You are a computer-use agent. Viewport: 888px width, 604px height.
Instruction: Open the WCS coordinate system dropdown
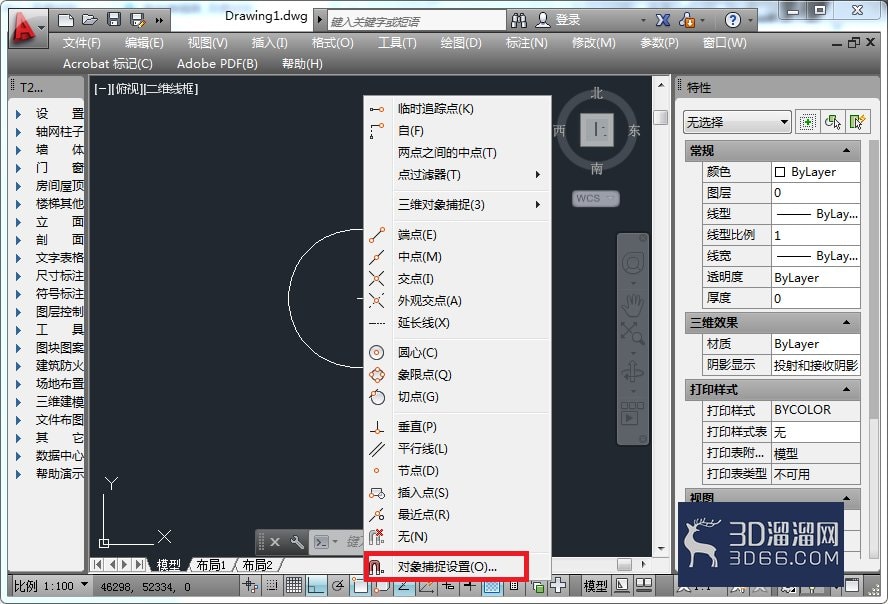tap(596, 198)
